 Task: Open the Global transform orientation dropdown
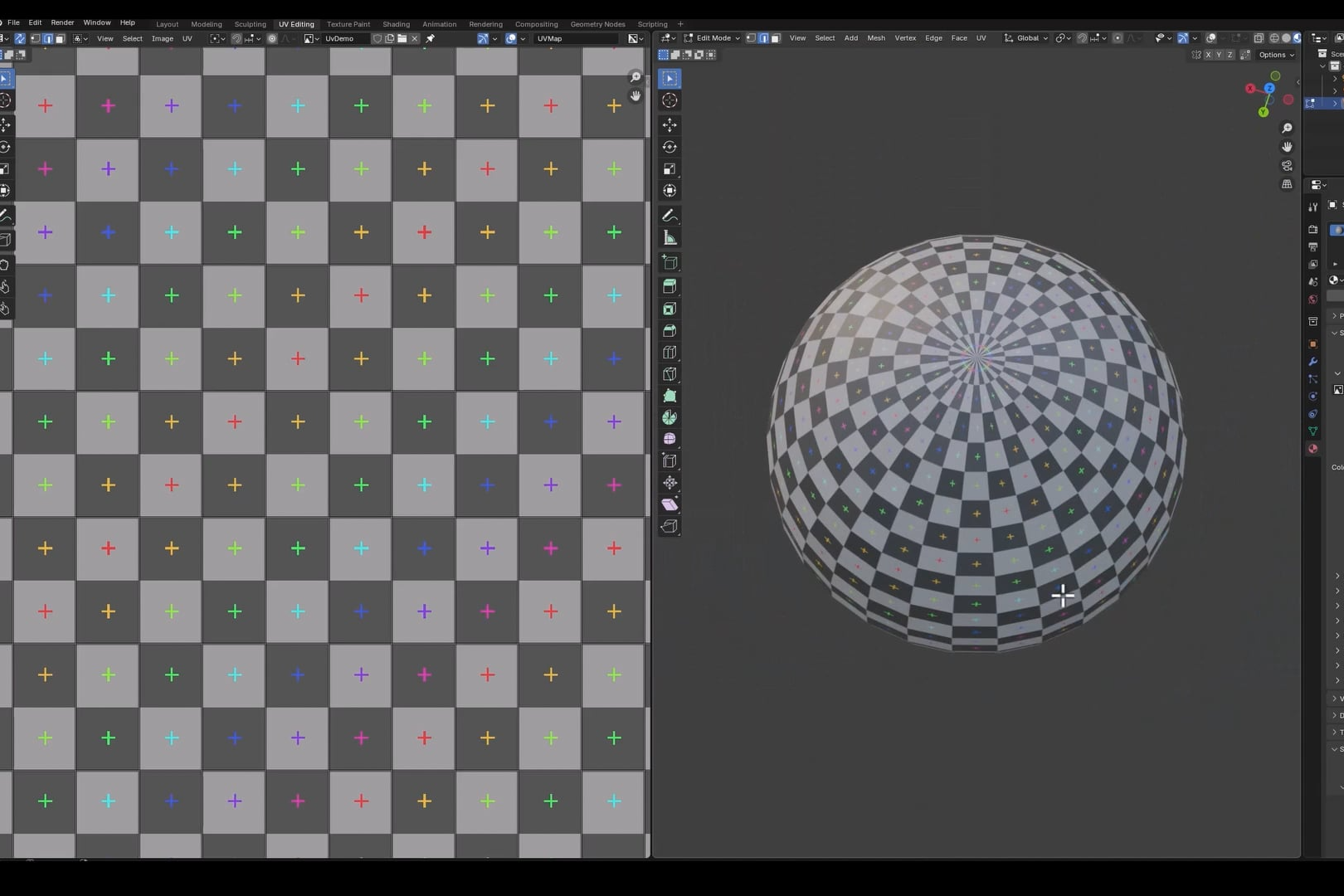click(1026, 38)
